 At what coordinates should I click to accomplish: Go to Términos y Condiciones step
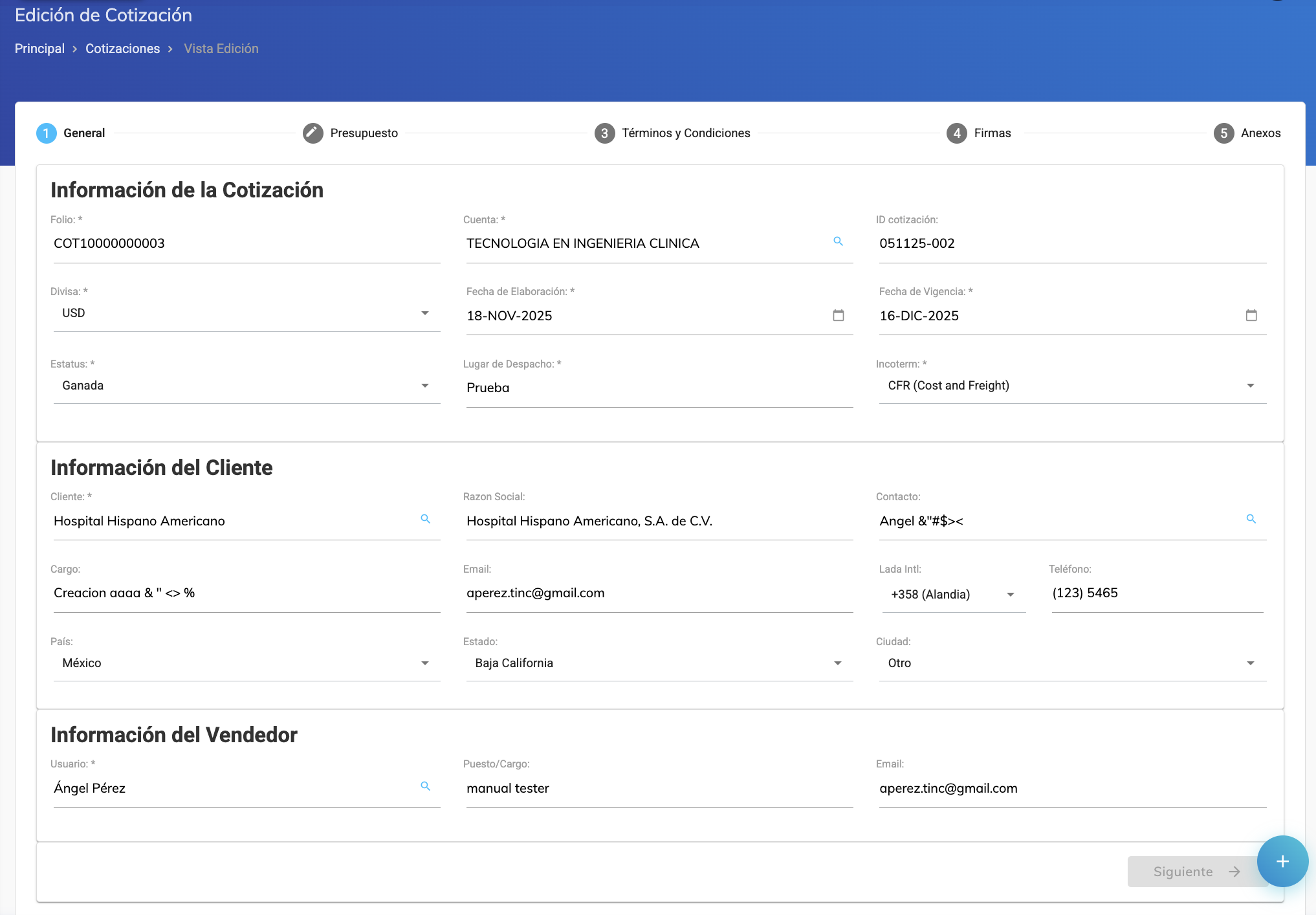coord(685,133)
